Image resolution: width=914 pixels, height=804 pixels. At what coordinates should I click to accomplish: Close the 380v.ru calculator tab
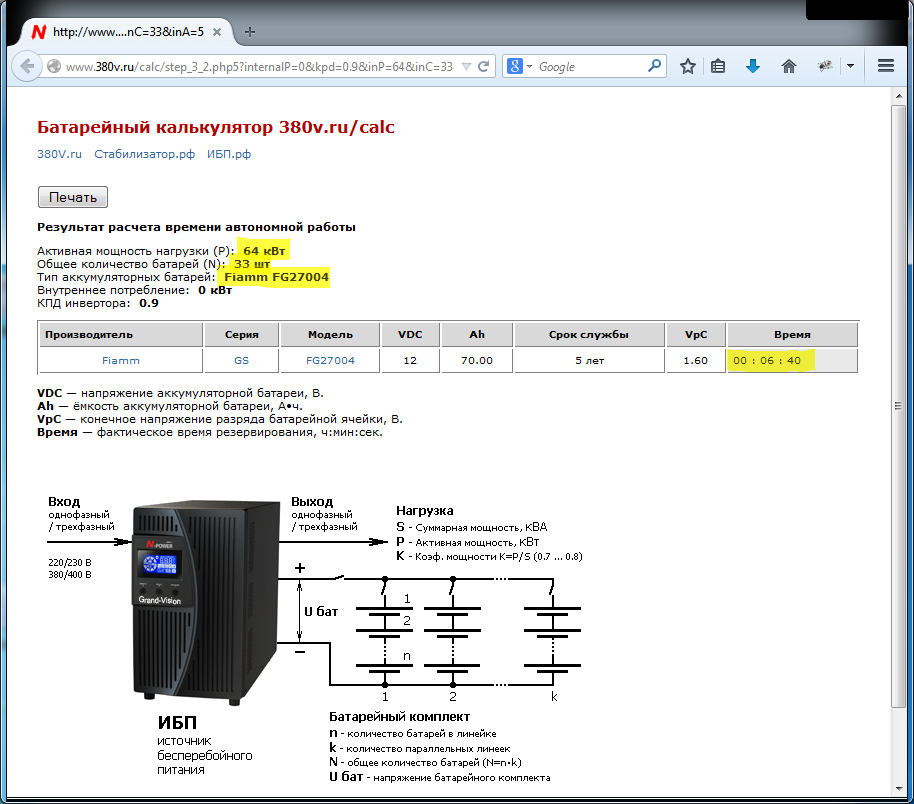[217, 32]
